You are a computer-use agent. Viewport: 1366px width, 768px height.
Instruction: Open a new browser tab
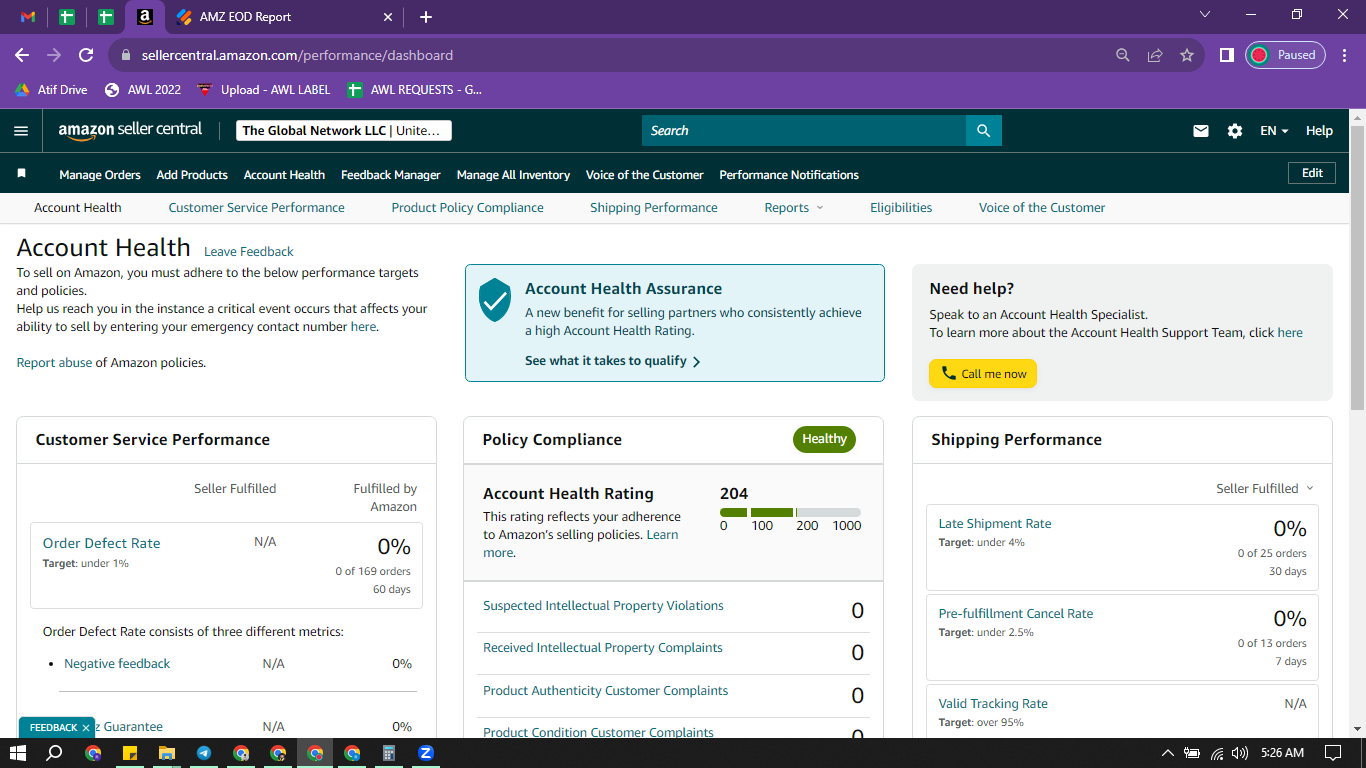[x=426, y=17]
